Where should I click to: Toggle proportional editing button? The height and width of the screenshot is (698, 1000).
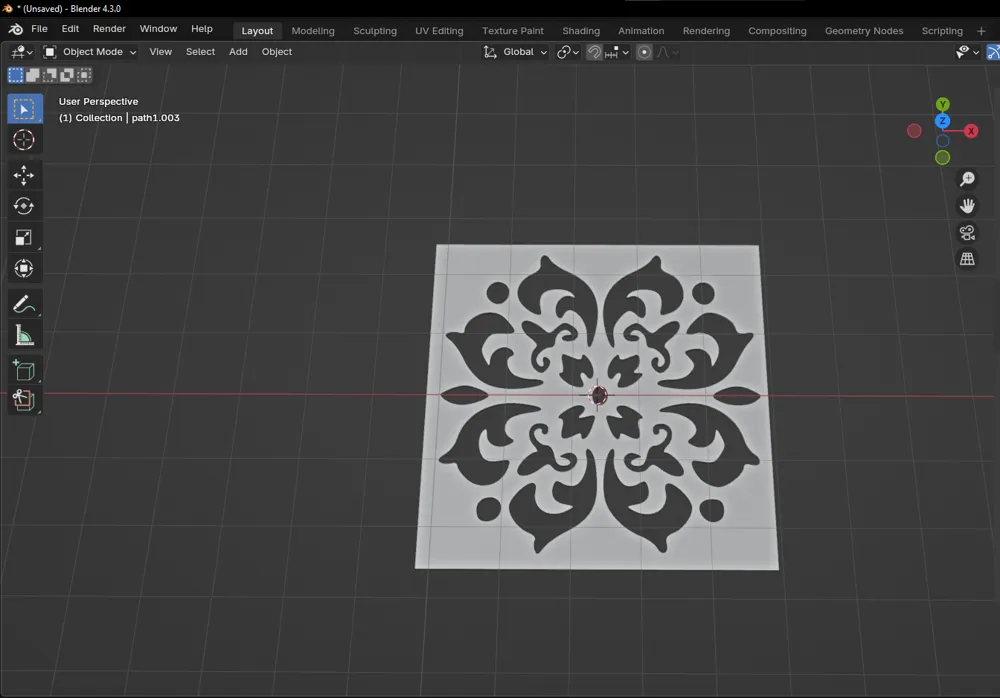point(644,52)
